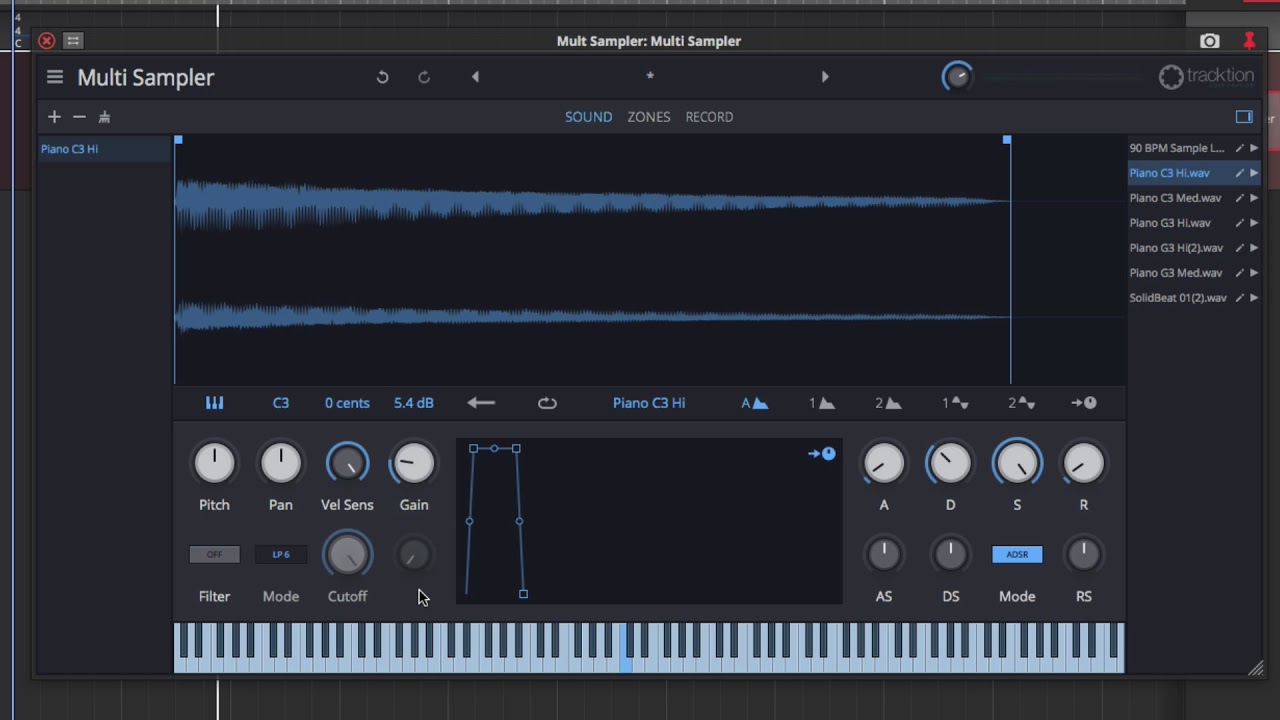The width and height of the screenshot is (1280, 720).
Task: Click the 5.4 dB gain value
Action: (414, 403)
